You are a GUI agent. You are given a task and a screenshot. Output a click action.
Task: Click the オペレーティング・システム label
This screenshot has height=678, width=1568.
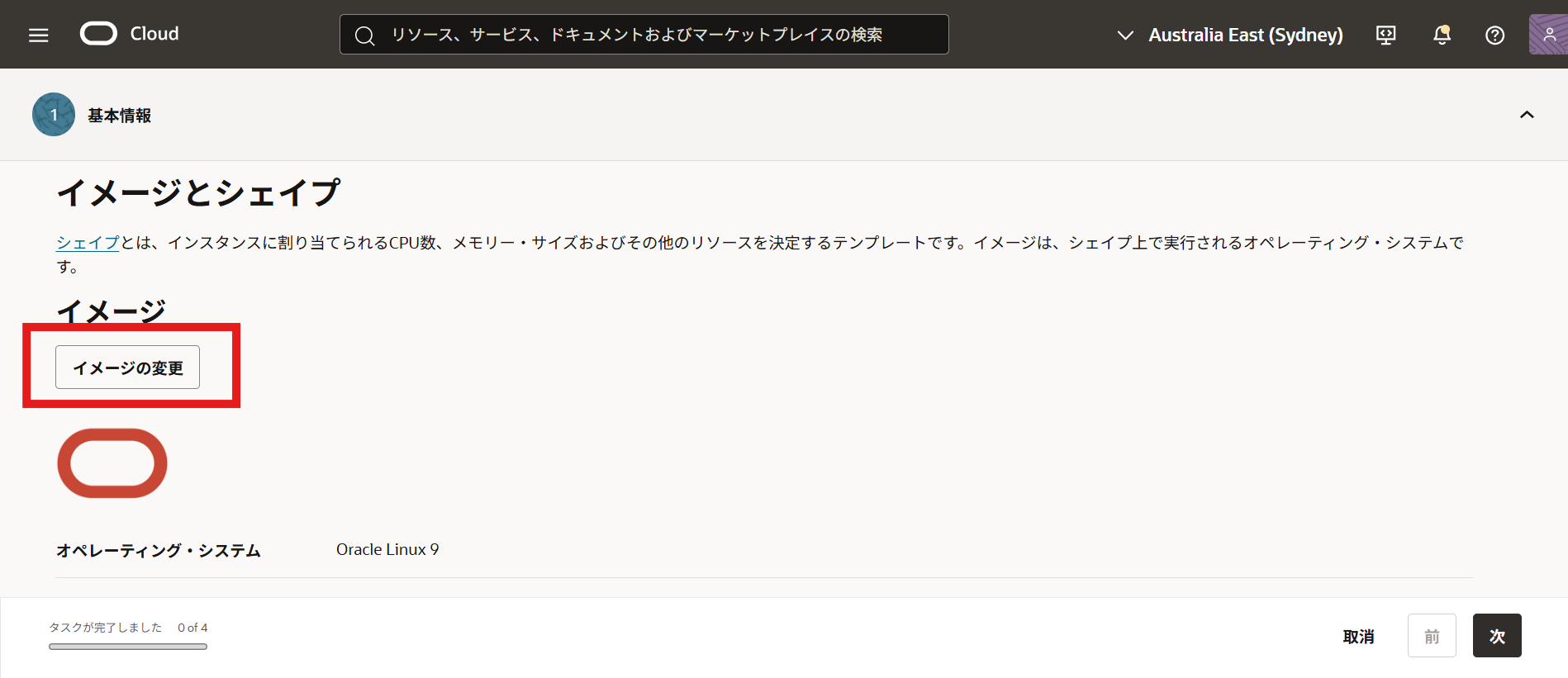(x=159, y=550)
